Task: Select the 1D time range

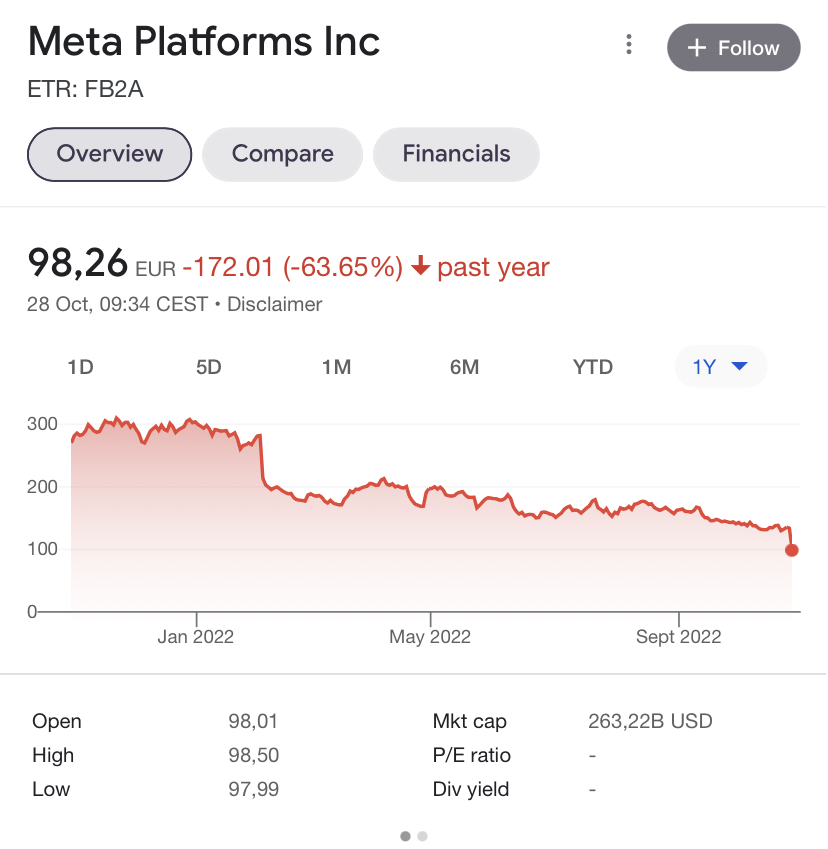Action: 81,368
